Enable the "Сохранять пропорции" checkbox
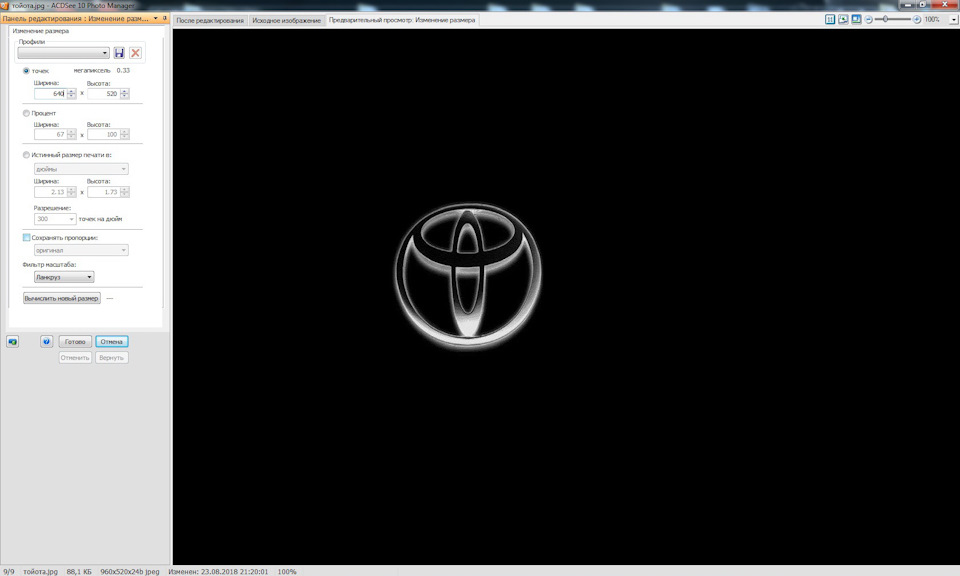Screen dimensions: 960x576 click(26, 238)
